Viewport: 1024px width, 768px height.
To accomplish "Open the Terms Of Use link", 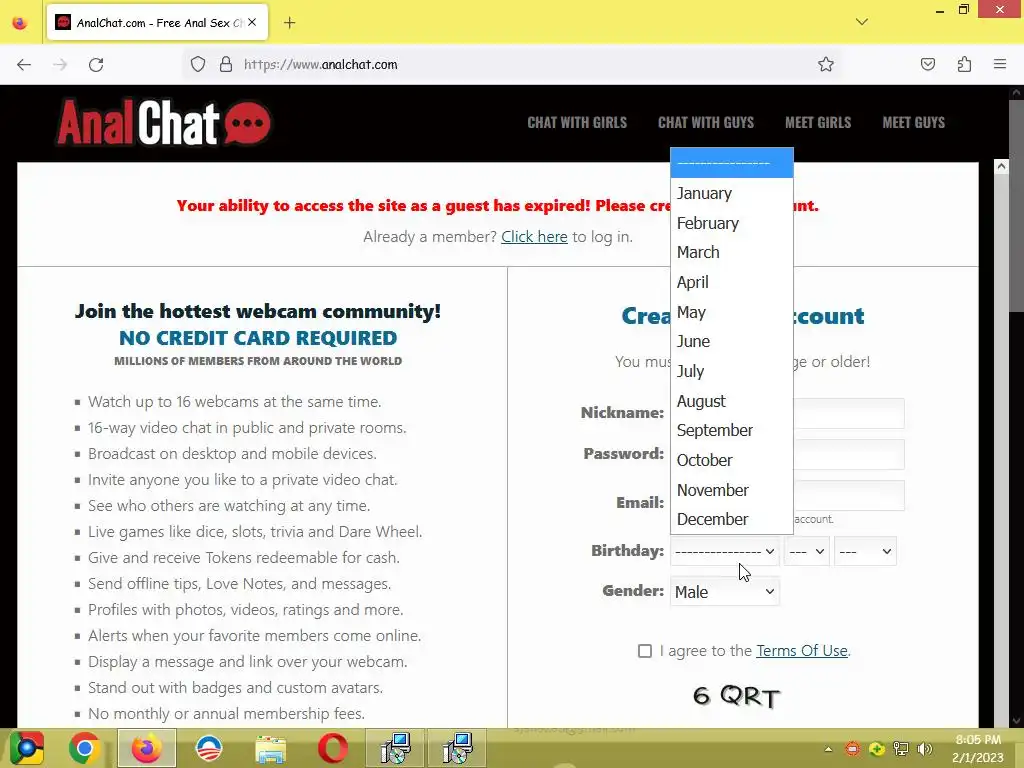I will [801, 650].
